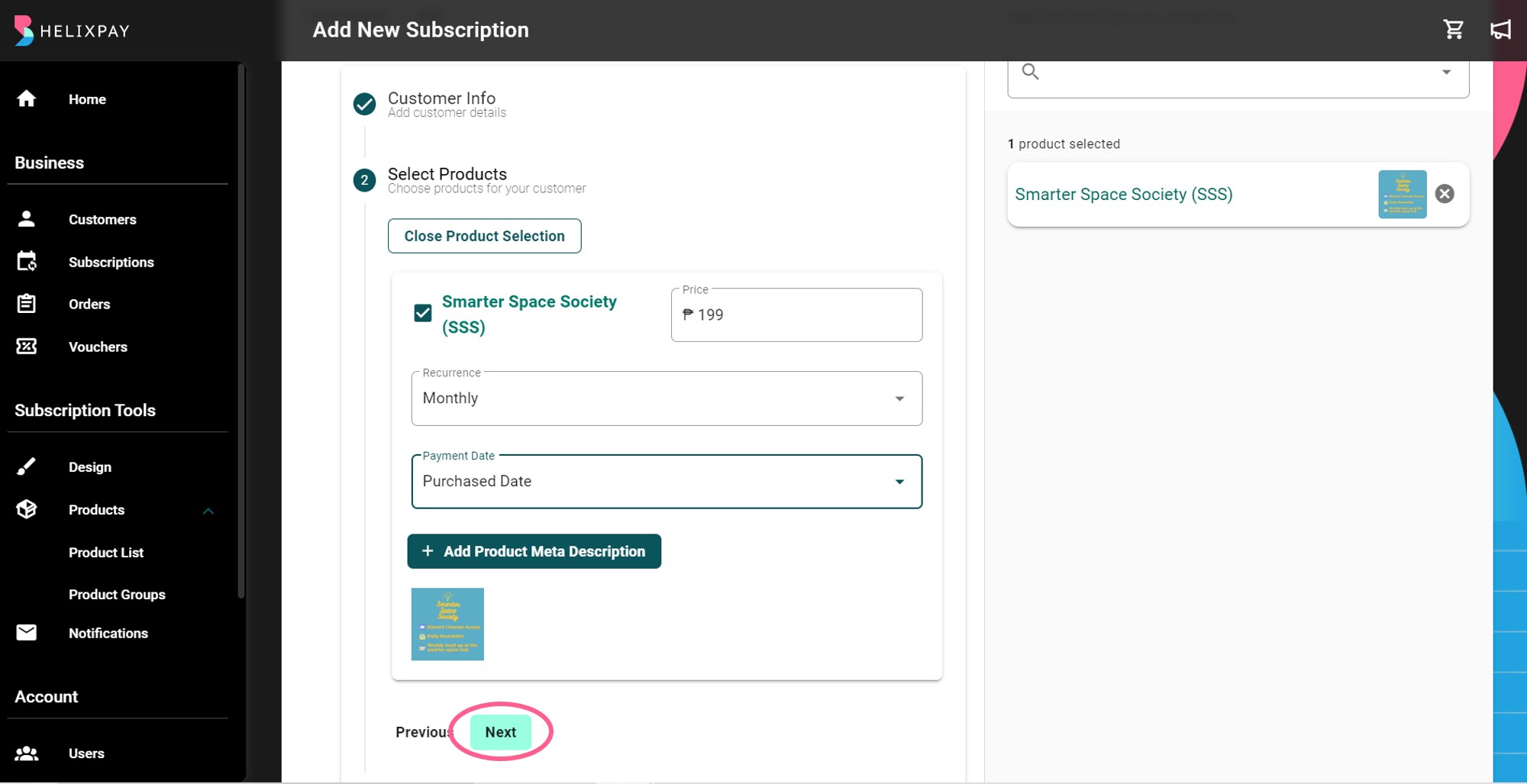Click Add Product Meta Description button
The height and width of the screenshot is (784, 1527).
click(534, 551)
